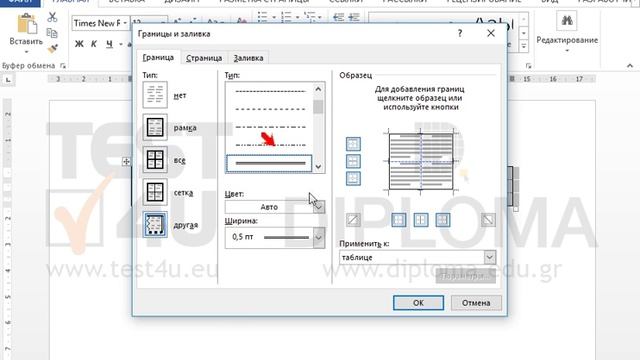Click decrease indent icon in ribbon

click(x=338, y=18)
